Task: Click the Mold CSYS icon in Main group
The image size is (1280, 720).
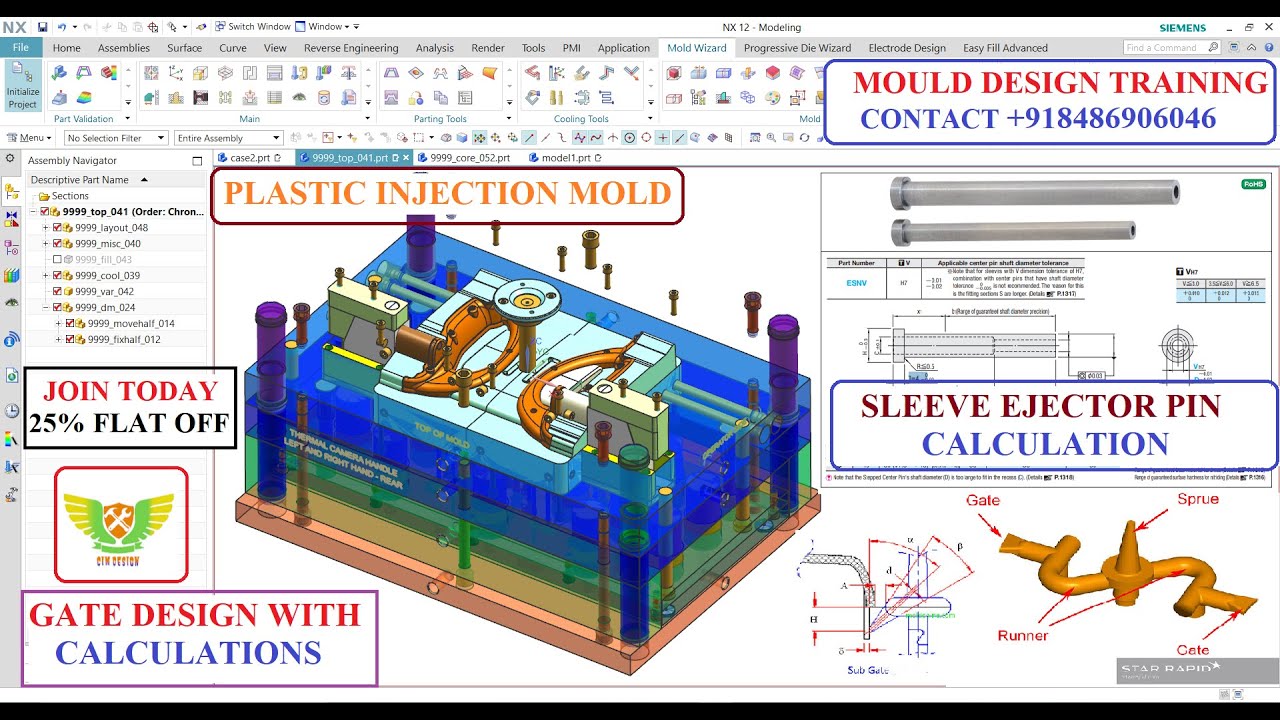Action: click(176, 72)
